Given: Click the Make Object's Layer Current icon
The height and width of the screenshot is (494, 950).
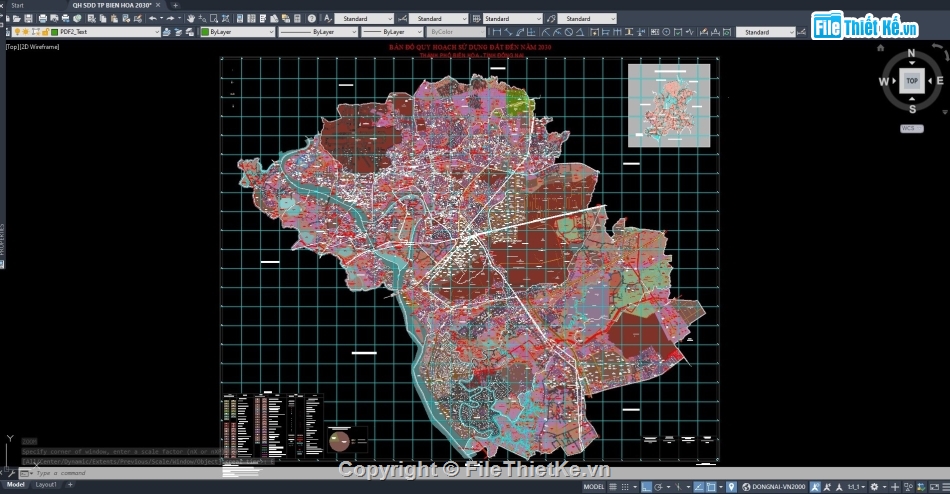Looking at the screenshot, I should [167, 32].
